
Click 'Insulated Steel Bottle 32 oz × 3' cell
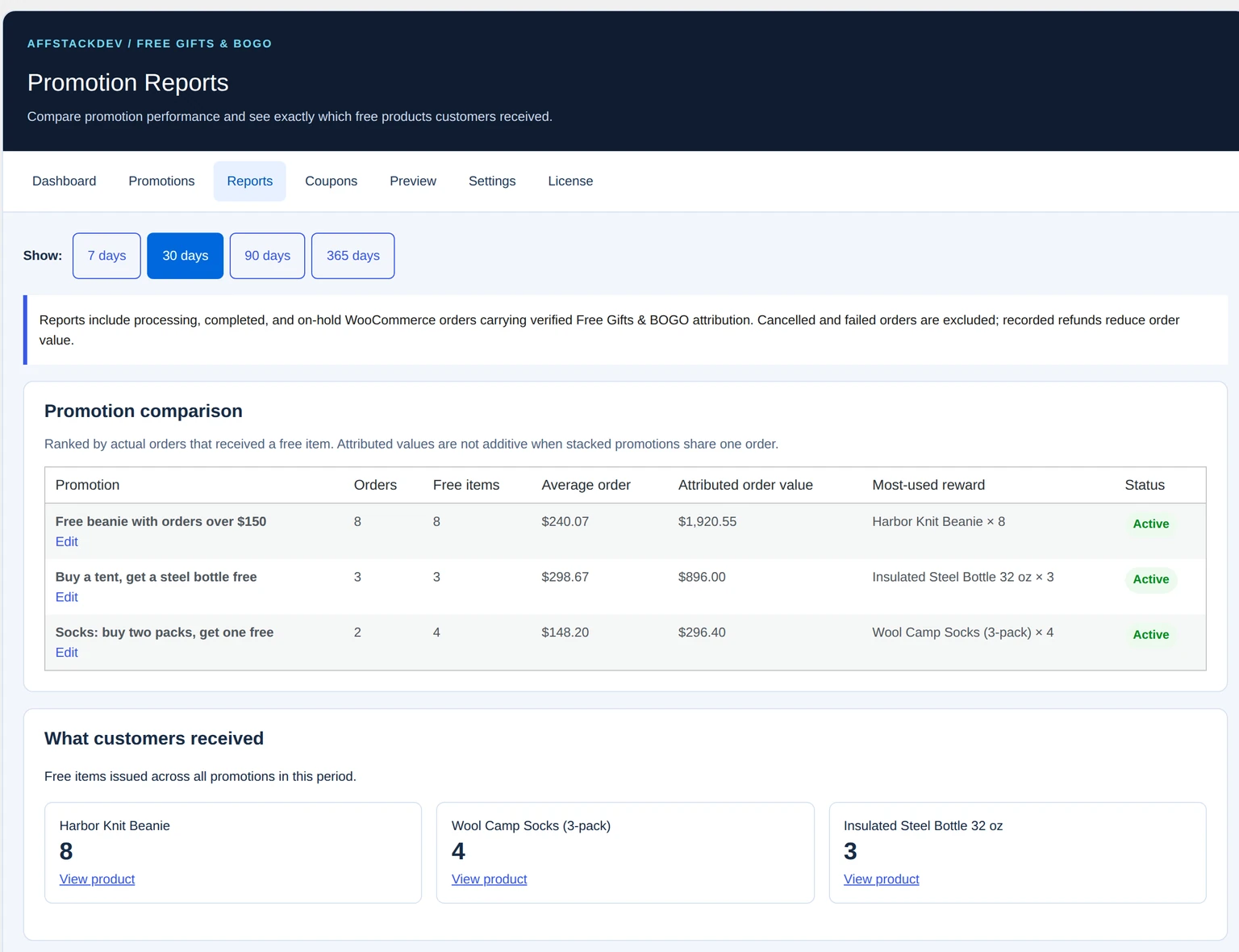tap(962, 577)
